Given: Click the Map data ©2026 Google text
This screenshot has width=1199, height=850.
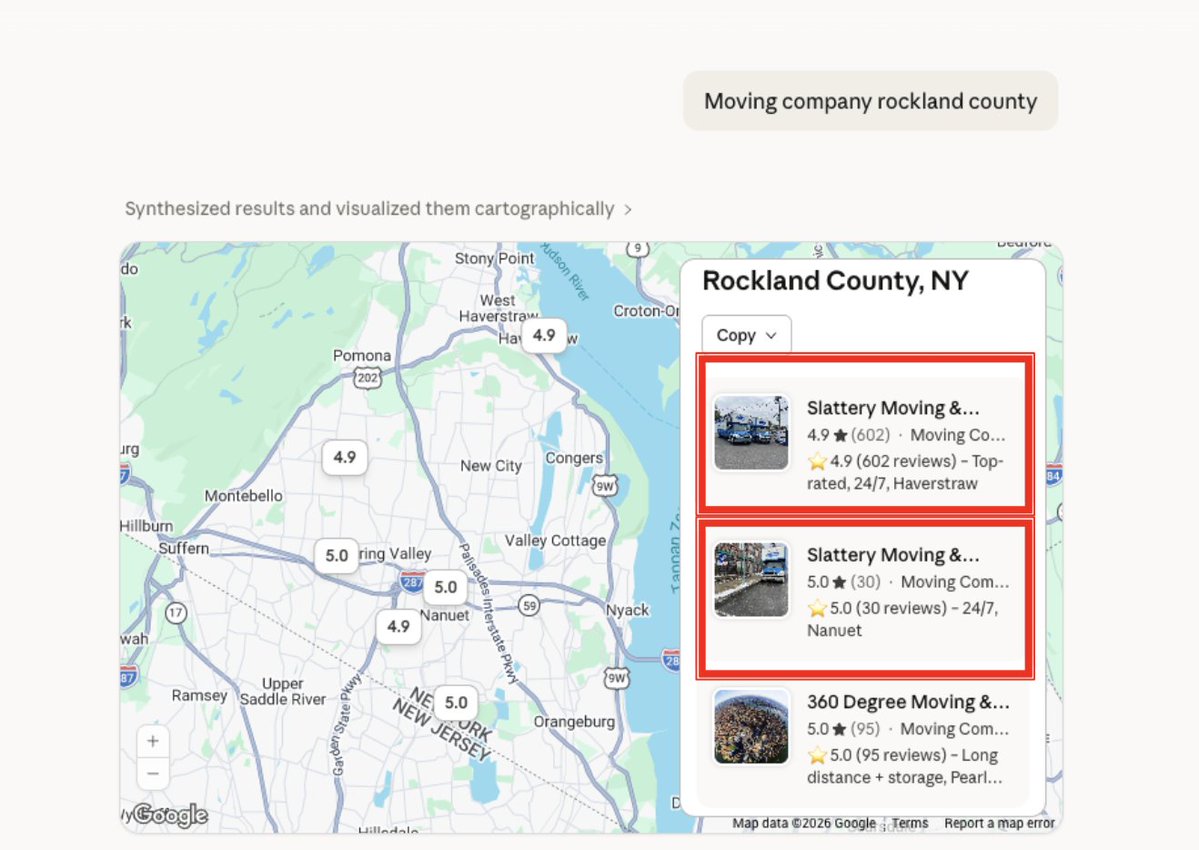Looking at the screenshot, I should (804, 823).
